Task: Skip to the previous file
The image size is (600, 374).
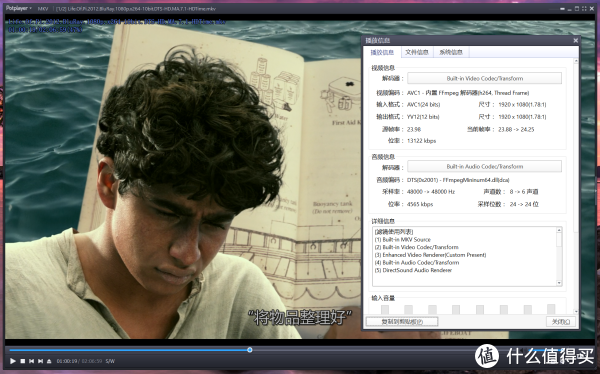Action: pos(31,361)
